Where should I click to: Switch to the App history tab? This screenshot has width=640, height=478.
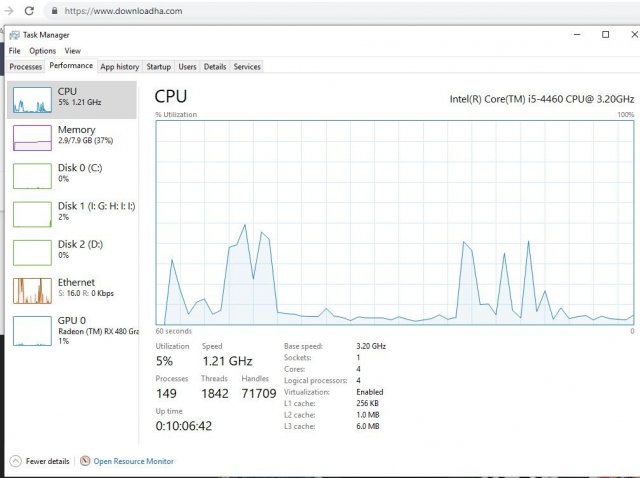120,67
